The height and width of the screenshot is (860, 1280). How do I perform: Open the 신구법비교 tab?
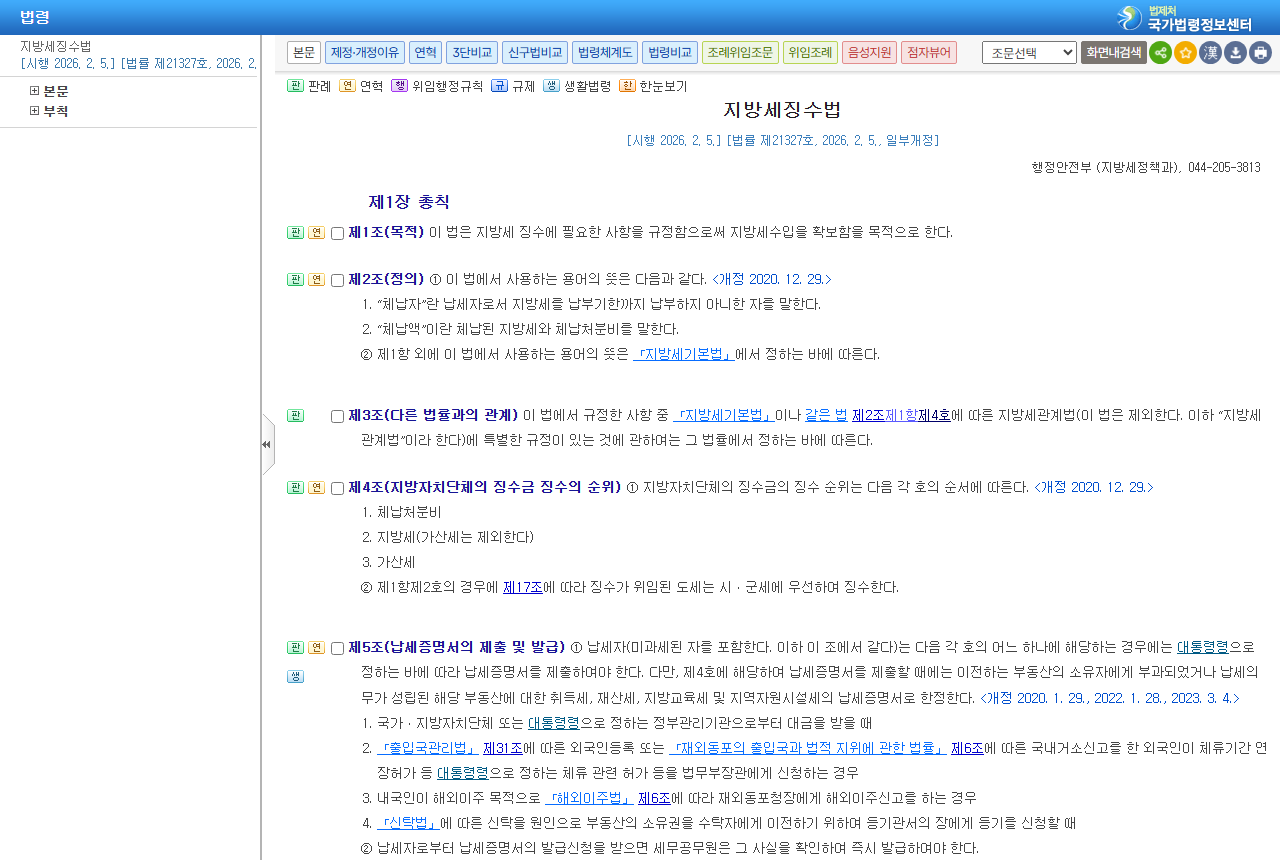535,53
